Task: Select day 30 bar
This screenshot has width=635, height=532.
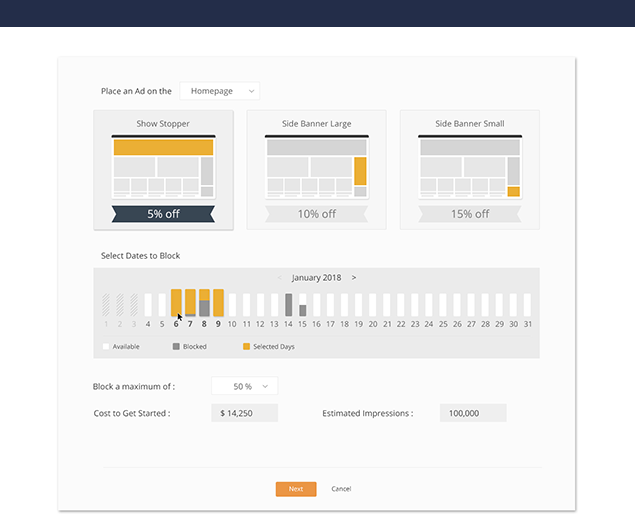Action: 513,305
